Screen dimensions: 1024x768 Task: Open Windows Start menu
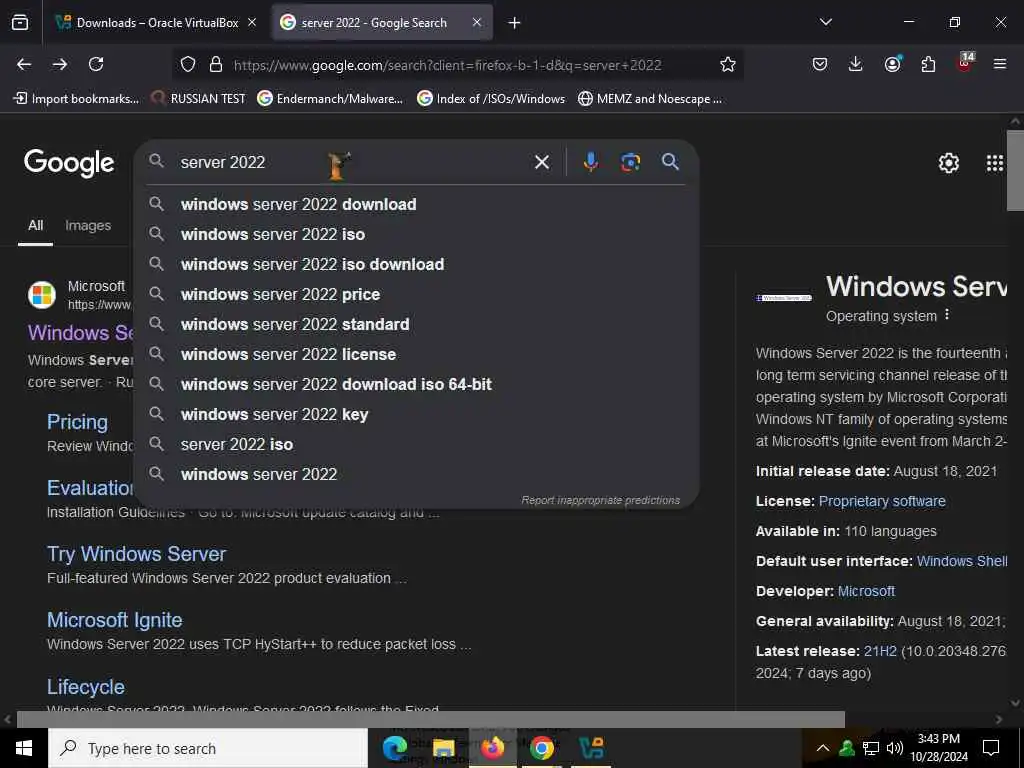(x=24, y=748)
